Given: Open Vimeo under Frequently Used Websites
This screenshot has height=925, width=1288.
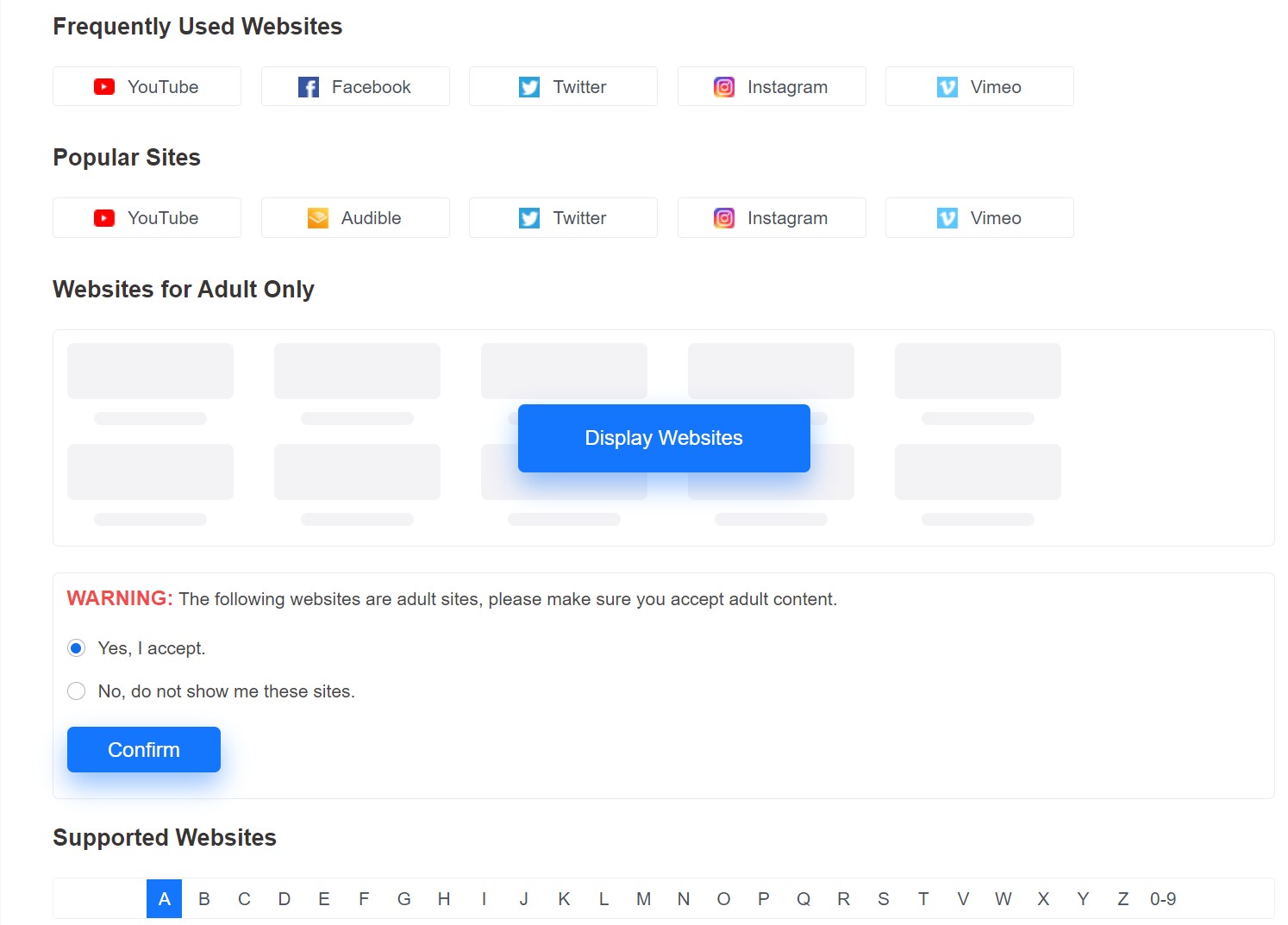Looking at the screenshot, I should (x=979, y=86).
